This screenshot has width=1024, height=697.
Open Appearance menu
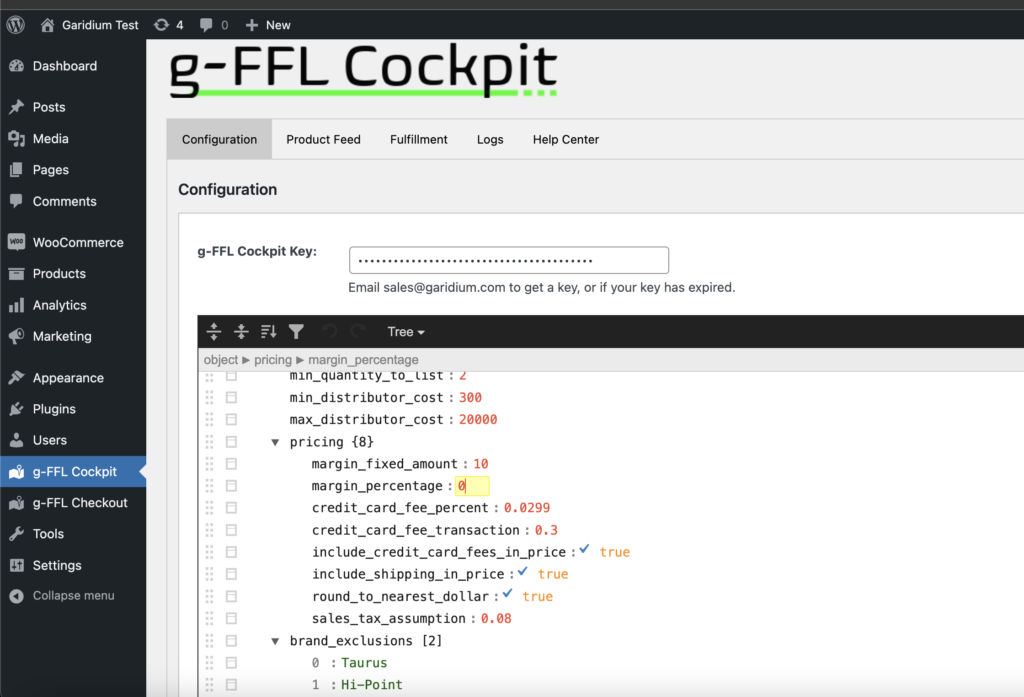tap(68, 378)
